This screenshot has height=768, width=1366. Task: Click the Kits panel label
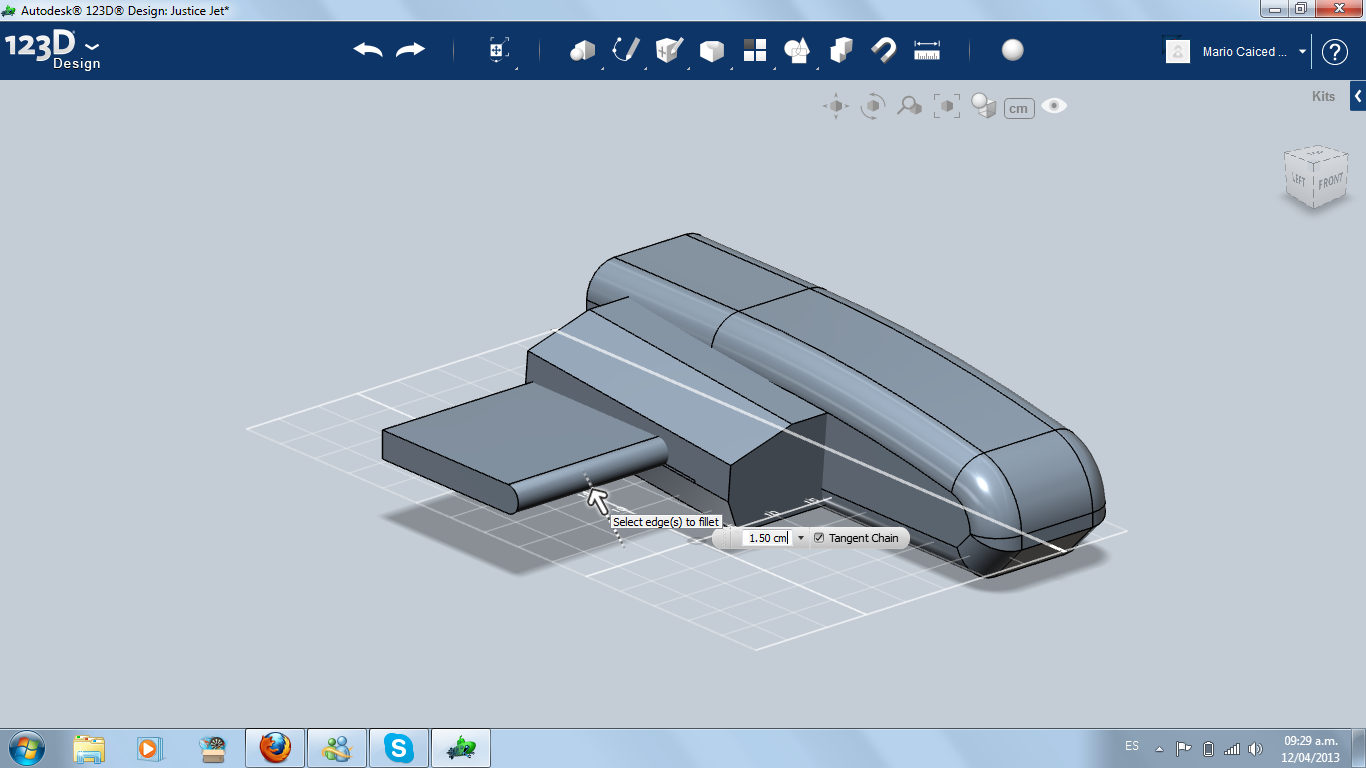[1323, 97]
